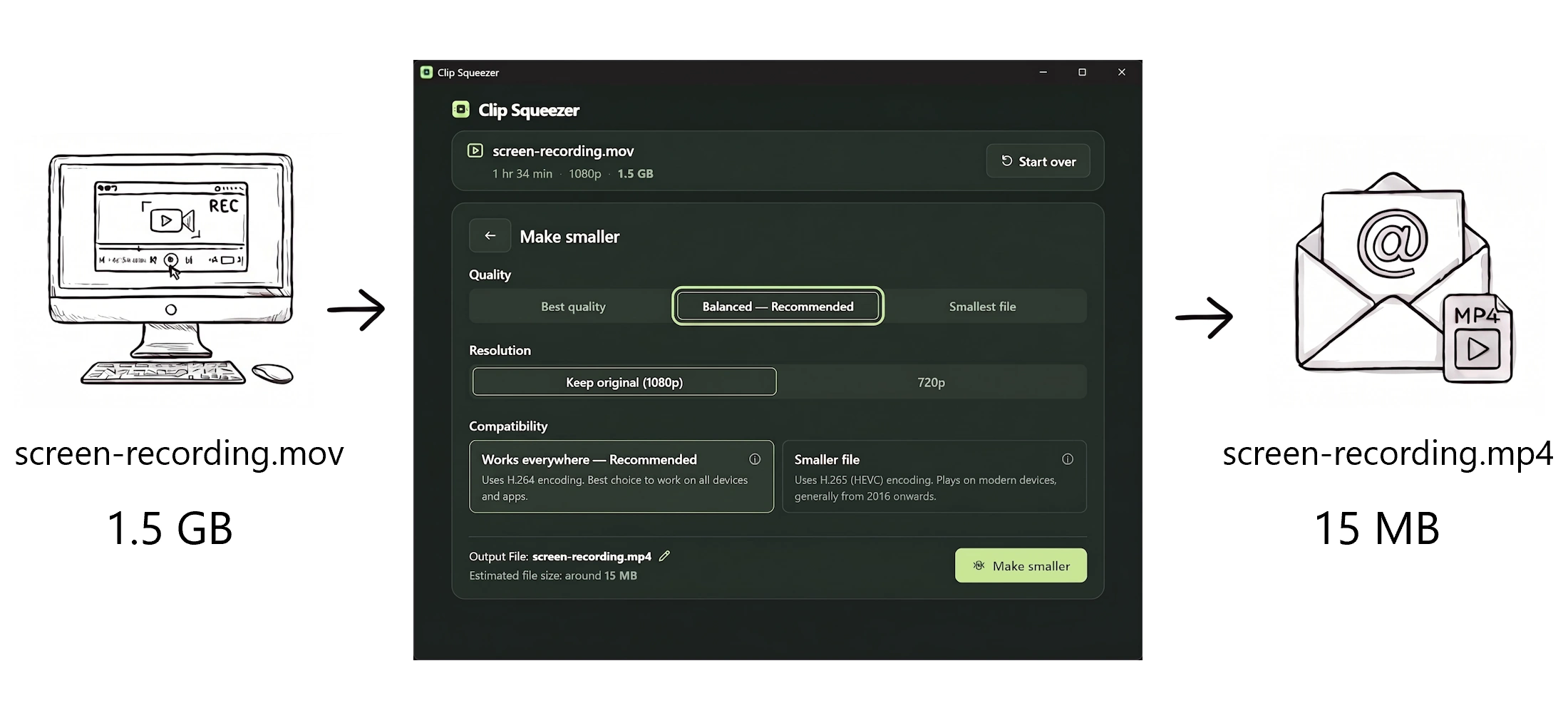
Task: Select the Smaller file H.265 compatibility card
Action: point(934,476)
